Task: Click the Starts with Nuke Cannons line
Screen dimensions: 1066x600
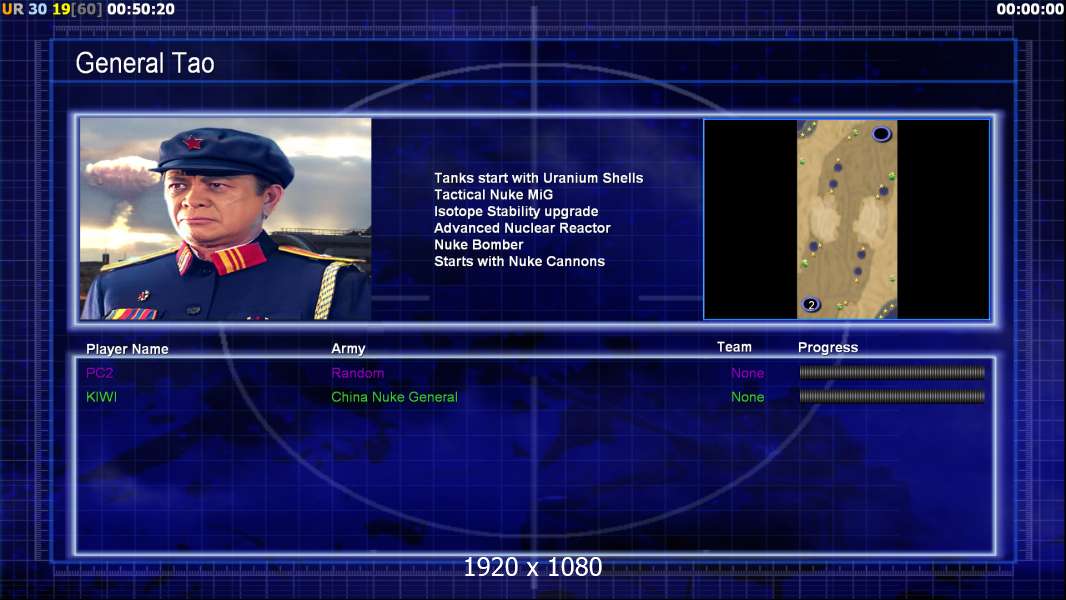Action: coord(519,261)
